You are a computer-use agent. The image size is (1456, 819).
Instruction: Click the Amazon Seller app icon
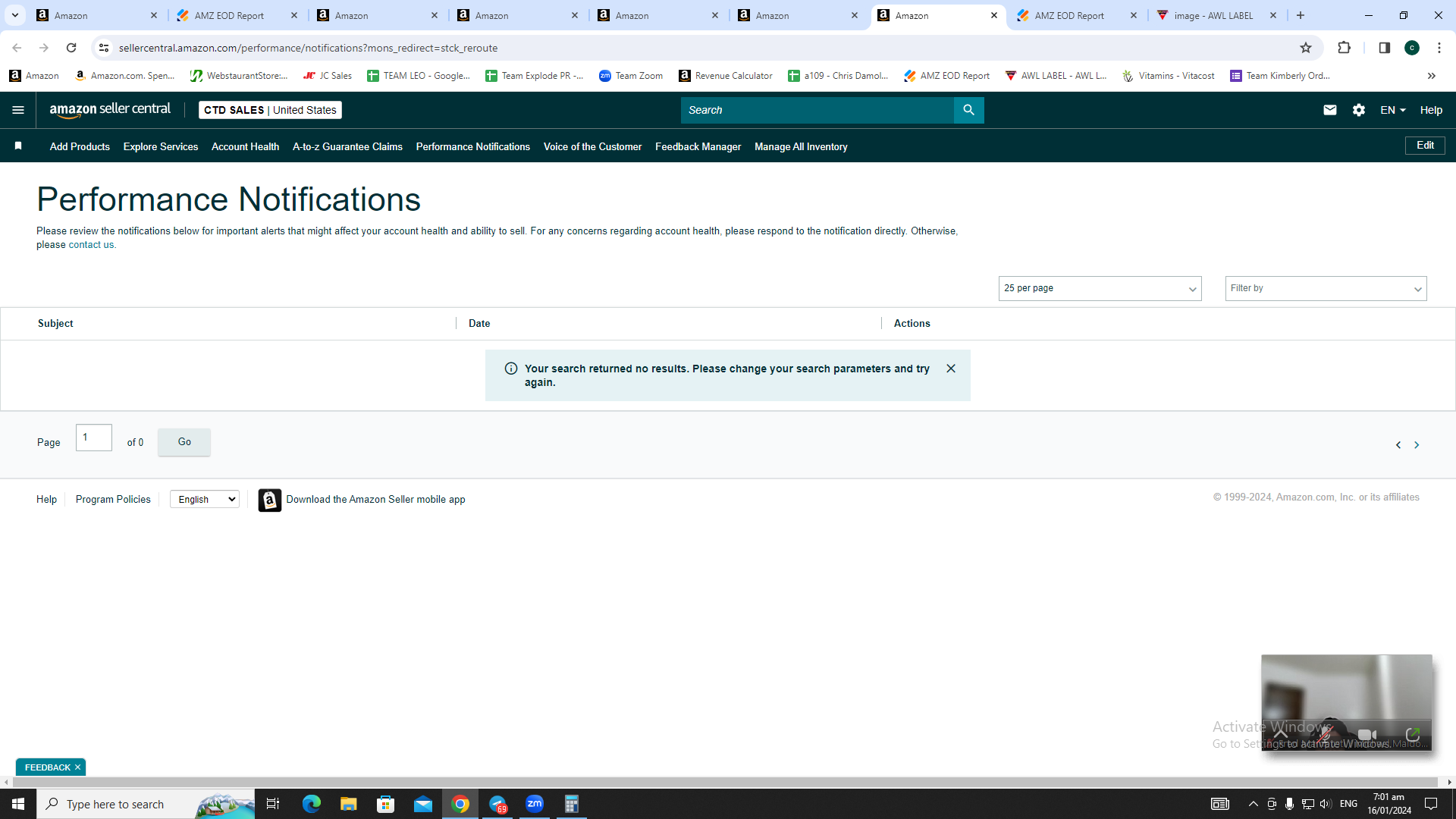pyautogui.click(x=269, y=500)
